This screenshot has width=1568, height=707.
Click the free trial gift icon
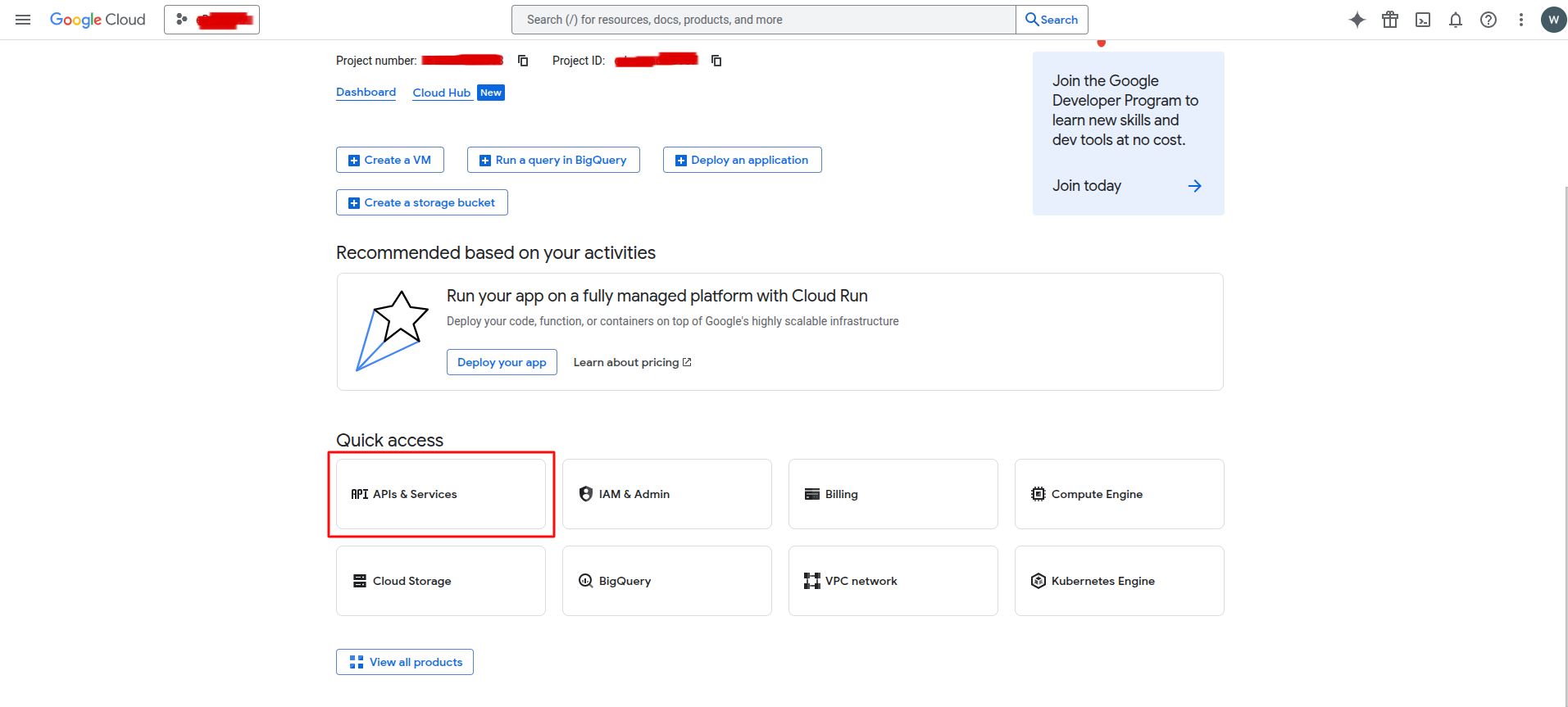[1390, 20]
